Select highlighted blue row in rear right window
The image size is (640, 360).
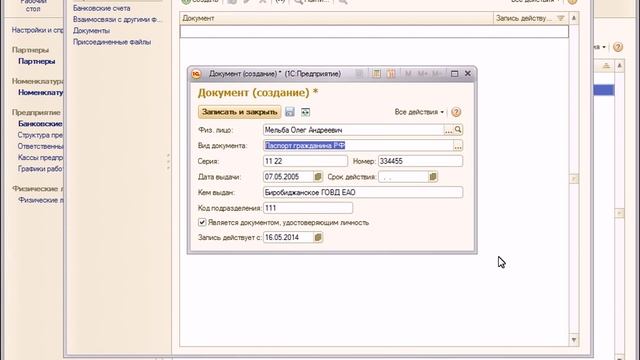tap(604, 90)
